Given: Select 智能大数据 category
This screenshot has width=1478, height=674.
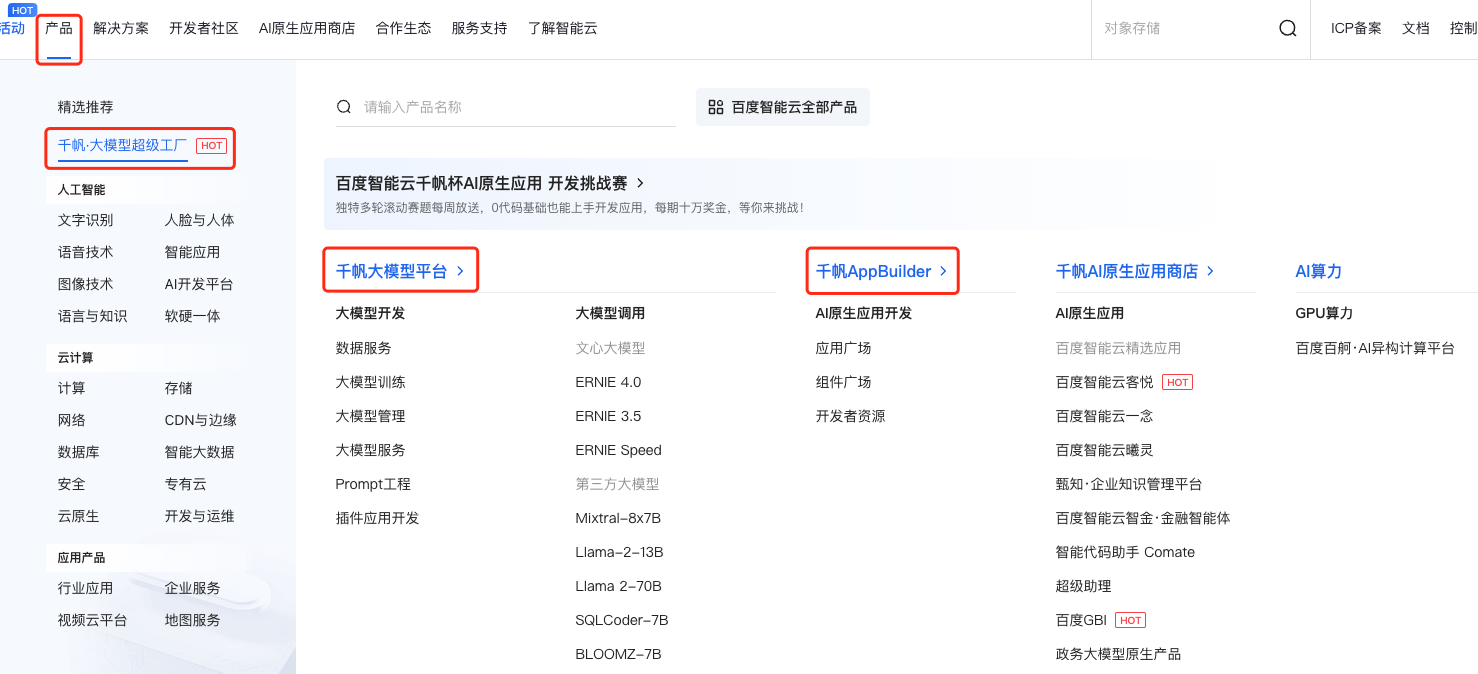Looking at the screenshot, I should point(200,452).
